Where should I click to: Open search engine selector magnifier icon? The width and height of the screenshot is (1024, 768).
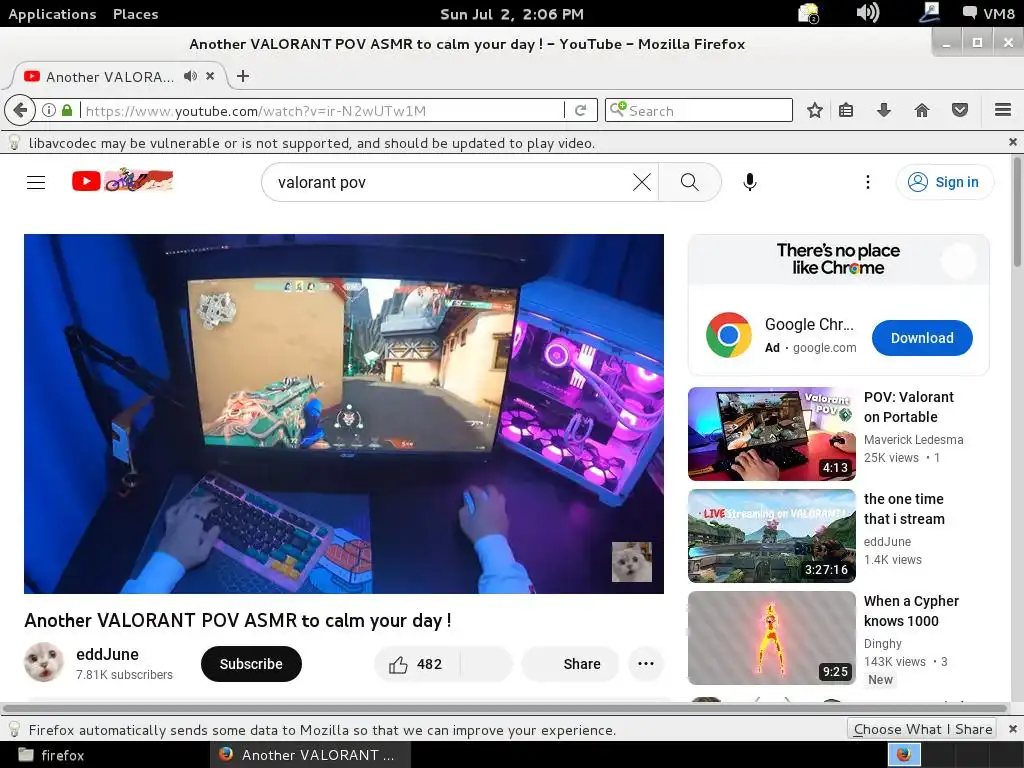click(617, 109)
